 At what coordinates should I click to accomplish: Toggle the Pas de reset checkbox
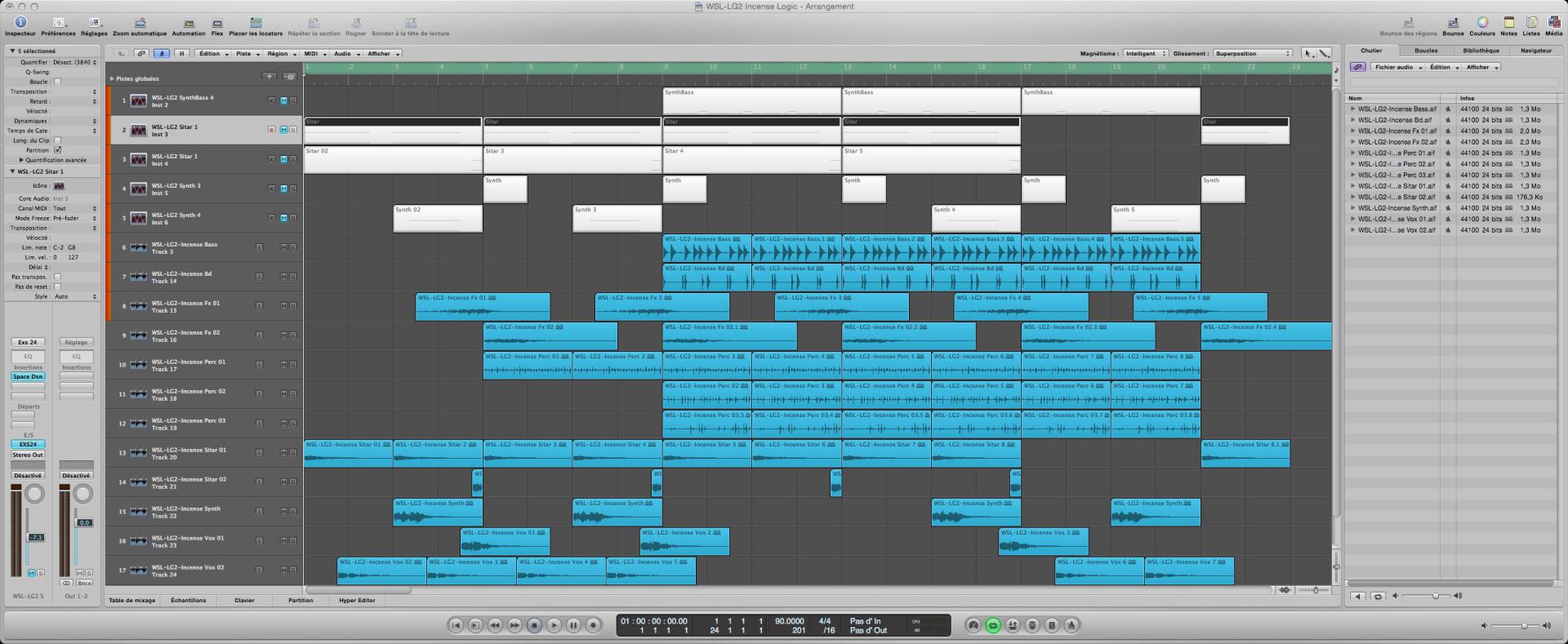(x=57, y=286)
